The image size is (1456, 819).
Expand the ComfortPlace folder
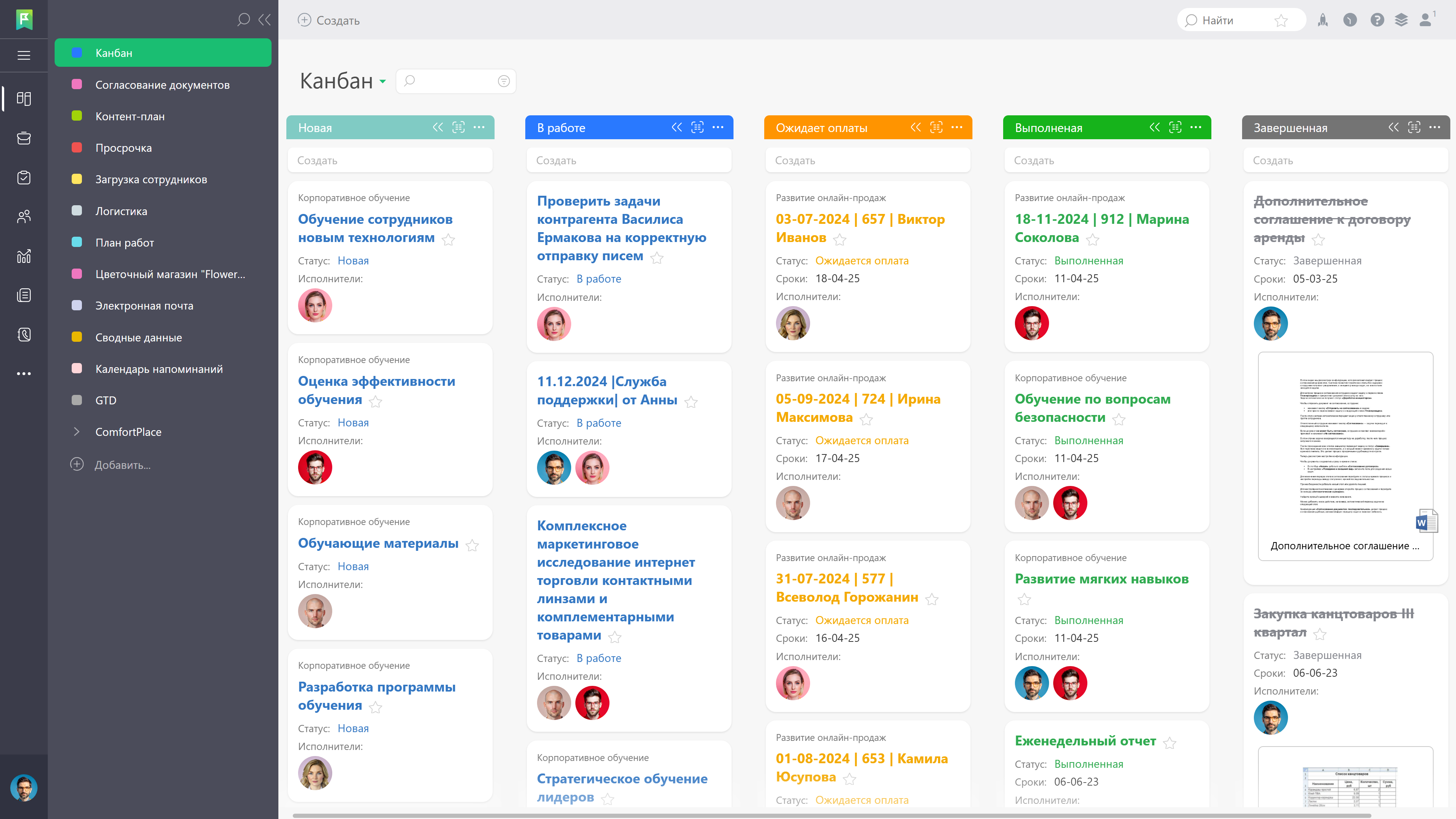(x=77, y=432)
